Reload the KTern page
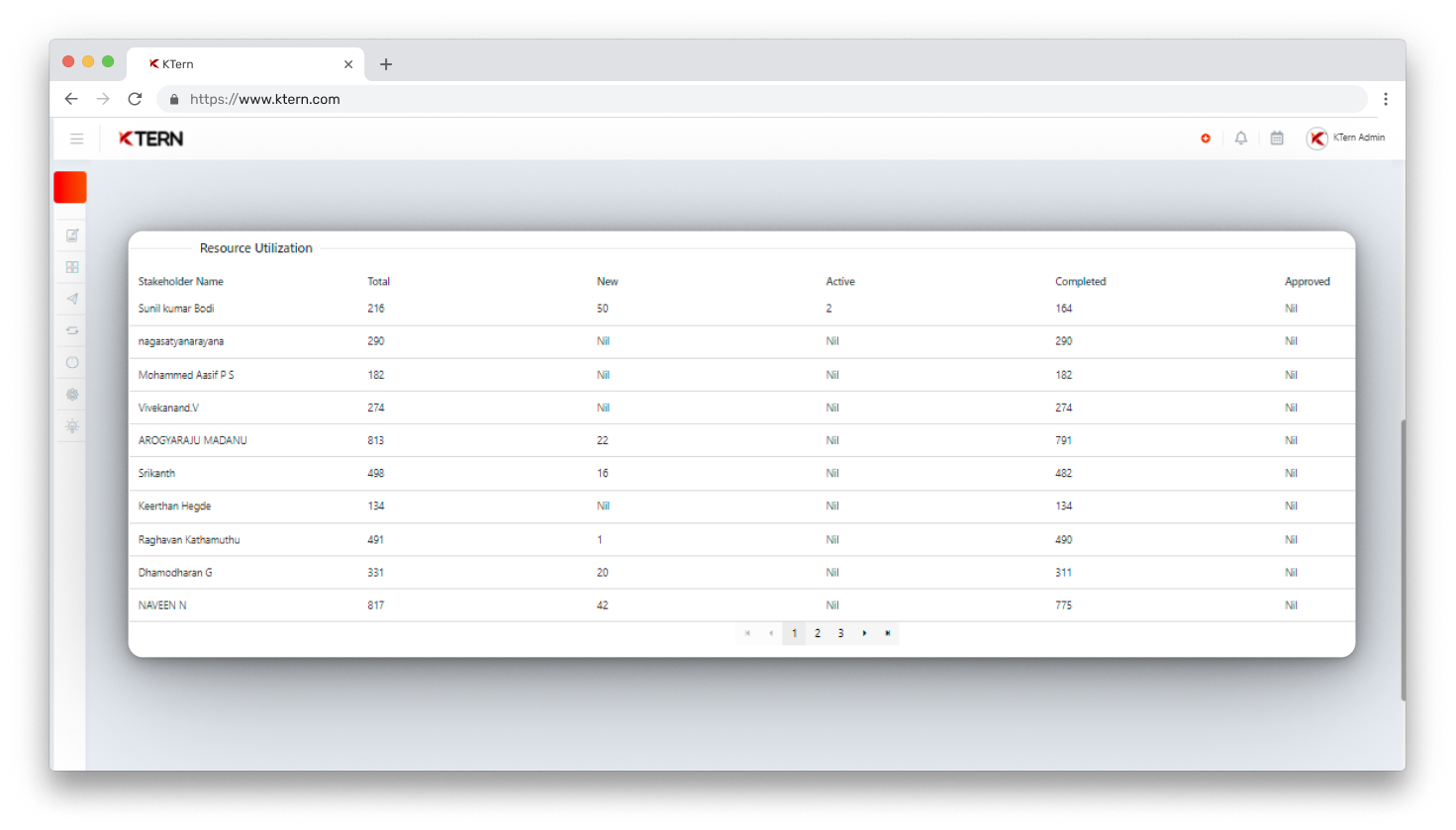Viewport: 1456px width, 830px height. click(x=135, y=99)
